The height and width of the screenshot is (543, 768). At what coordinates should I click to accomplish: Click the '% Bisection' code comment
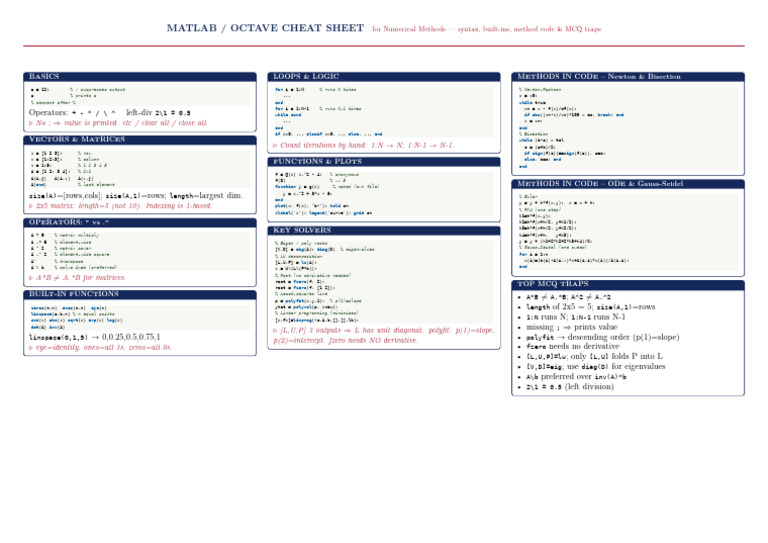[x=533, y=134]
